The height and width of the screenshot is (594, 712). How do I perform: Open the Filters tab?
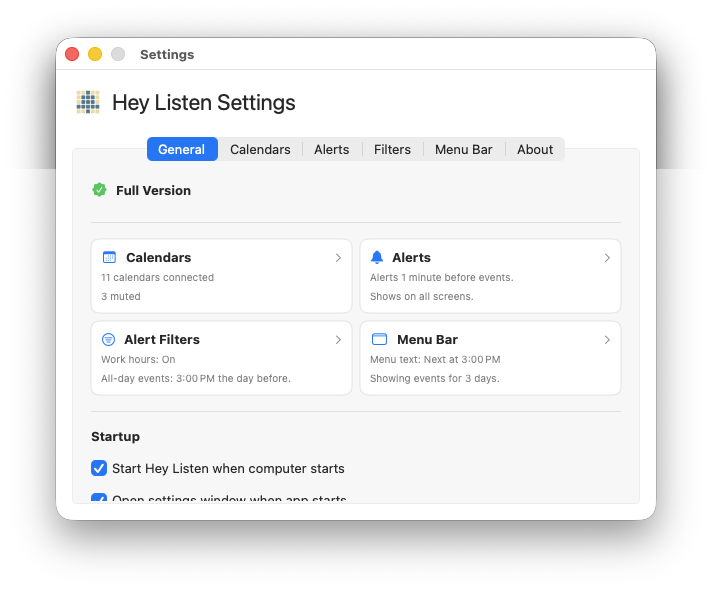click(x=392, y=149)
